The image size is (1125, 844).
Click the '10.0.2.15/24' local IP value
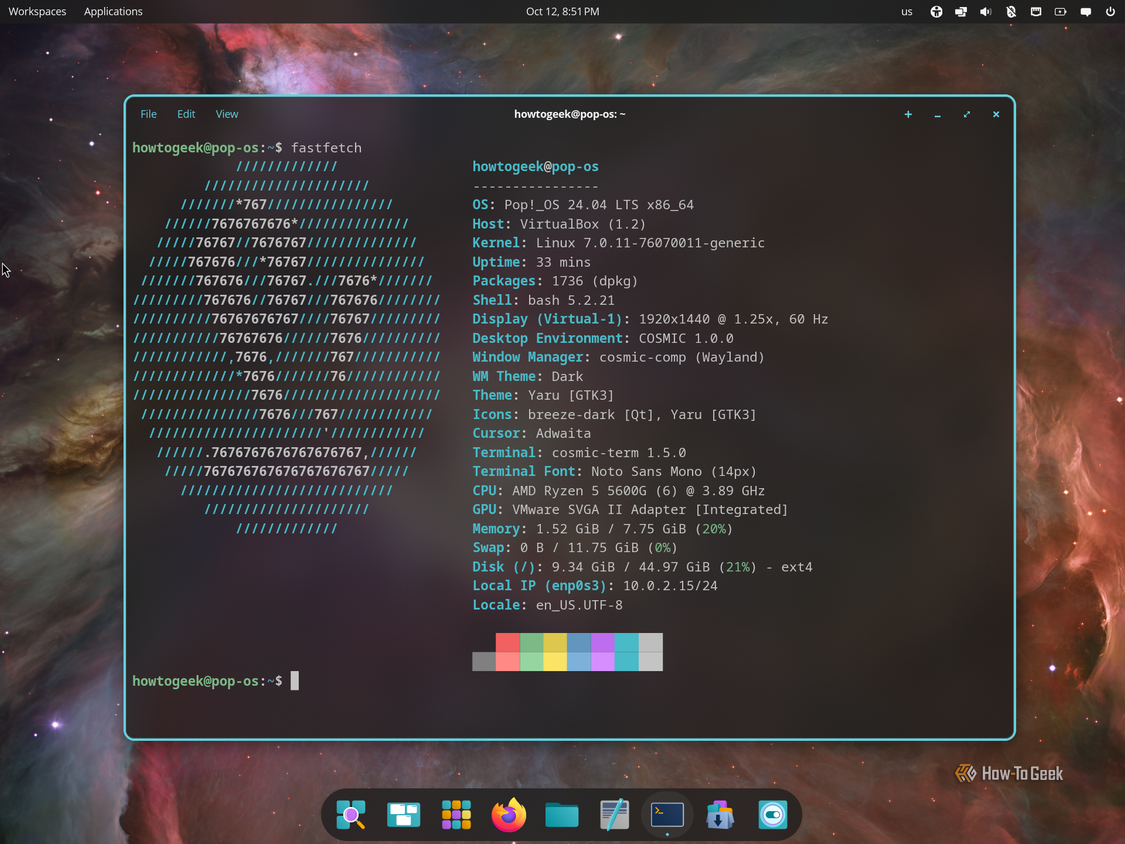(x=670, y=586)
